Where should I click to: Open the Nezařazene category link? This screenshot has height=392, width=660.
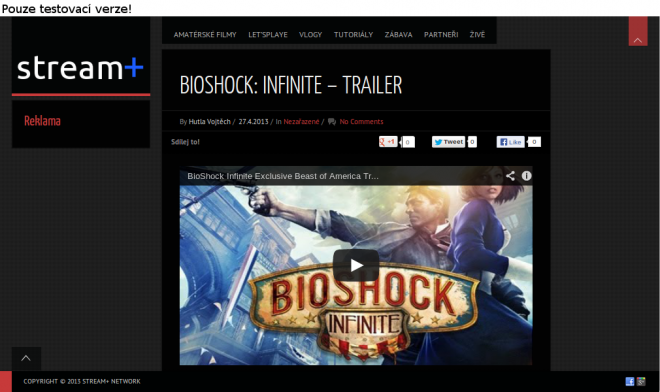tap(301, 122)
